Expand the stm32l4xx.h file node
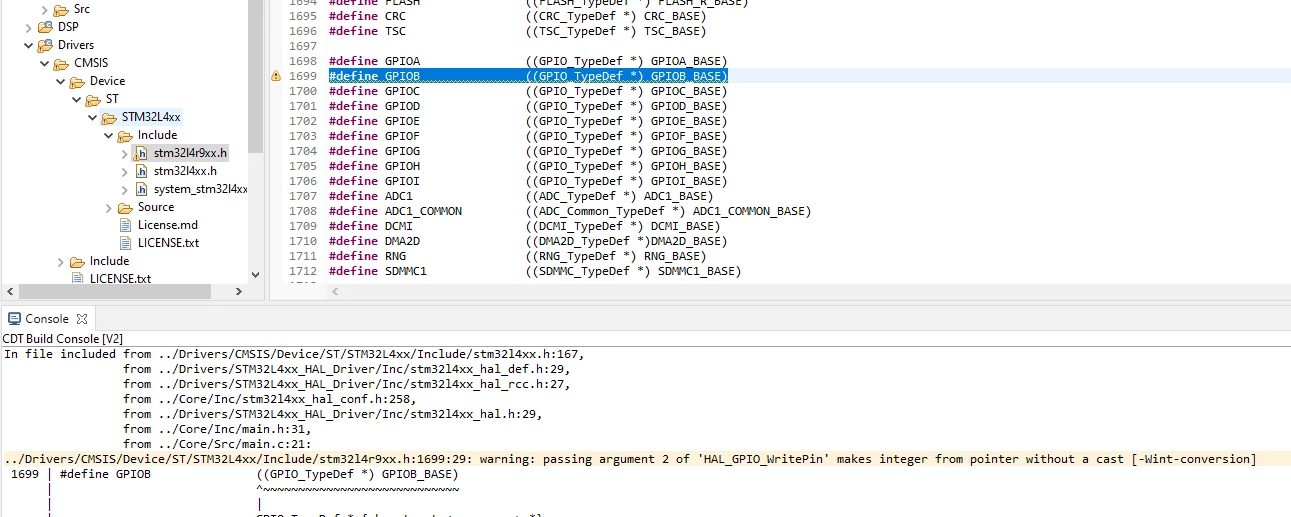The image size is (1291, 517). 124,171
